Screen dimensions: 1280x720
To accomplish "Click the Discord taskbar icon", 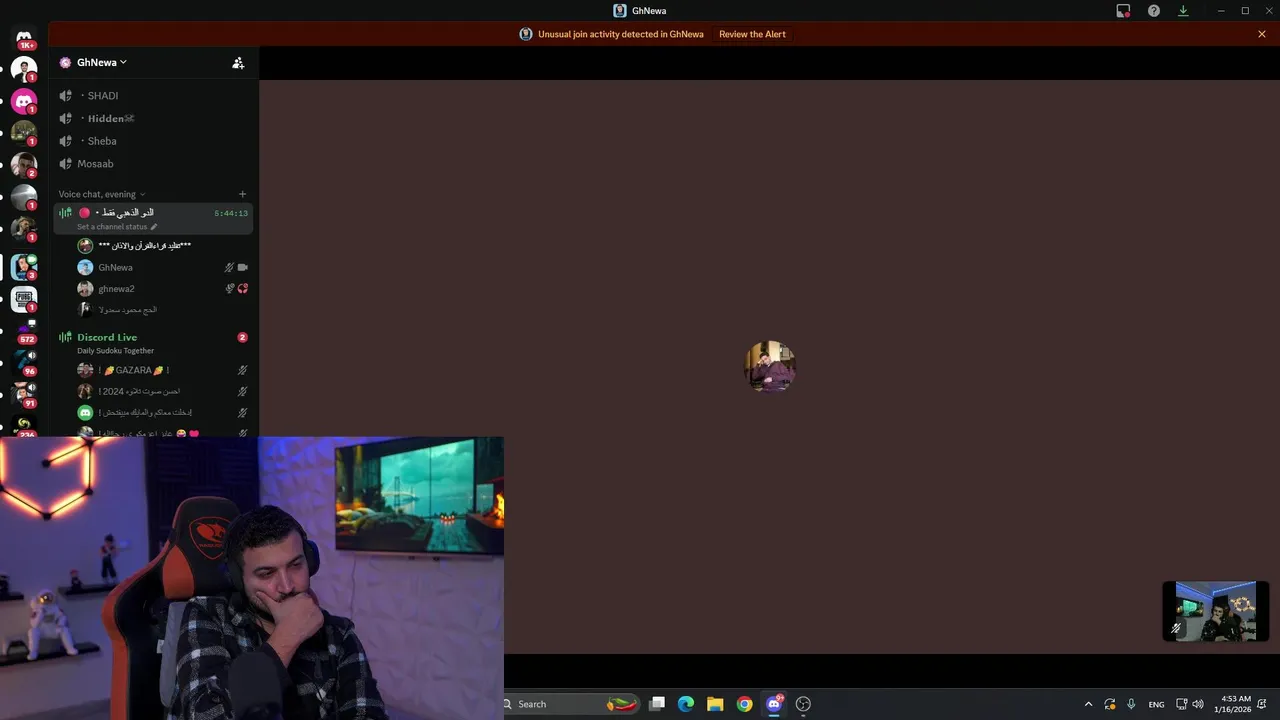I will point(774,704).
